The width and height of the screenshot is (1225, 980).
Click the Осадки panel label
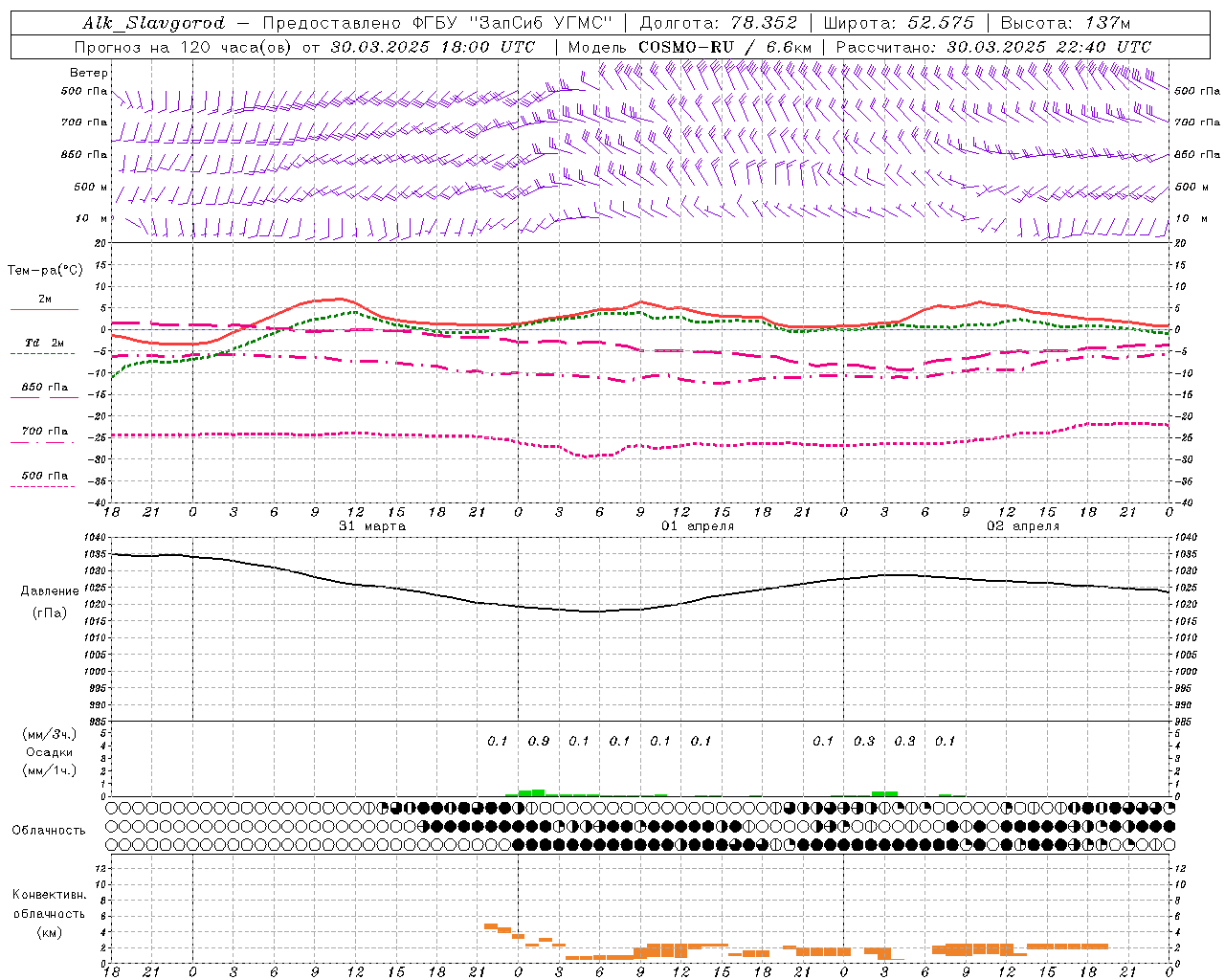click(50, 752)
